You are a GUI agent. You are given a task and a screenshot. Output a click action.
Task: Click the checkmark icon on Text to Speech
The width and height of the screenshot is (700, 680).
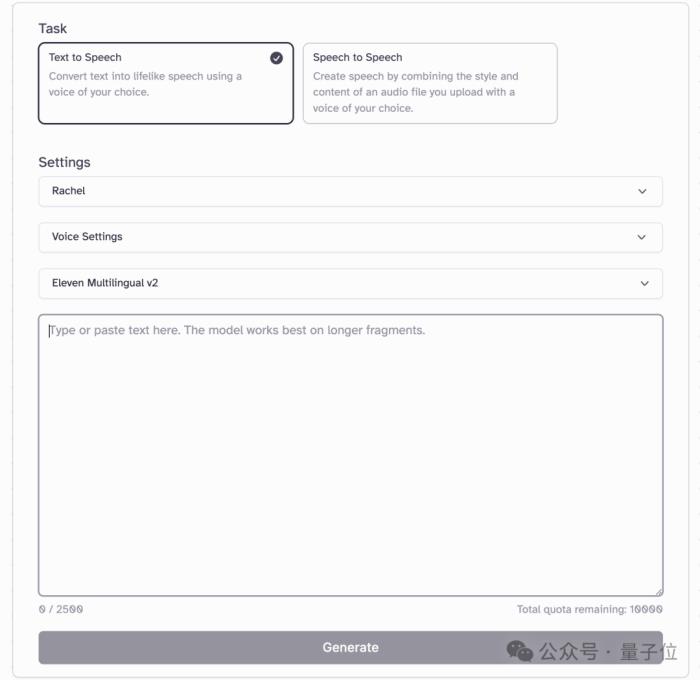click(276, 58)
